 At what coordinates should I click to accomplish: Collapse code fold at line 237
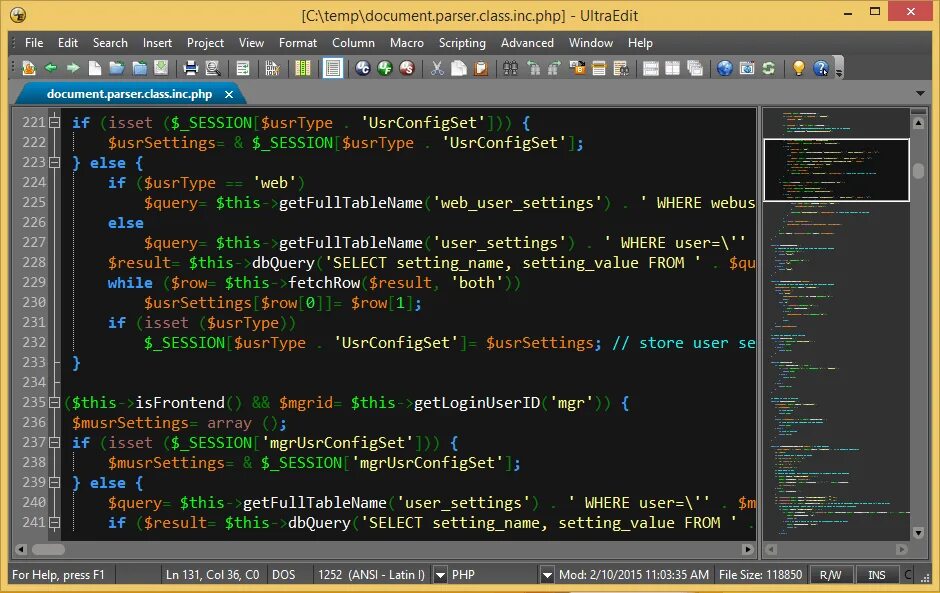(x=55, y=443)
